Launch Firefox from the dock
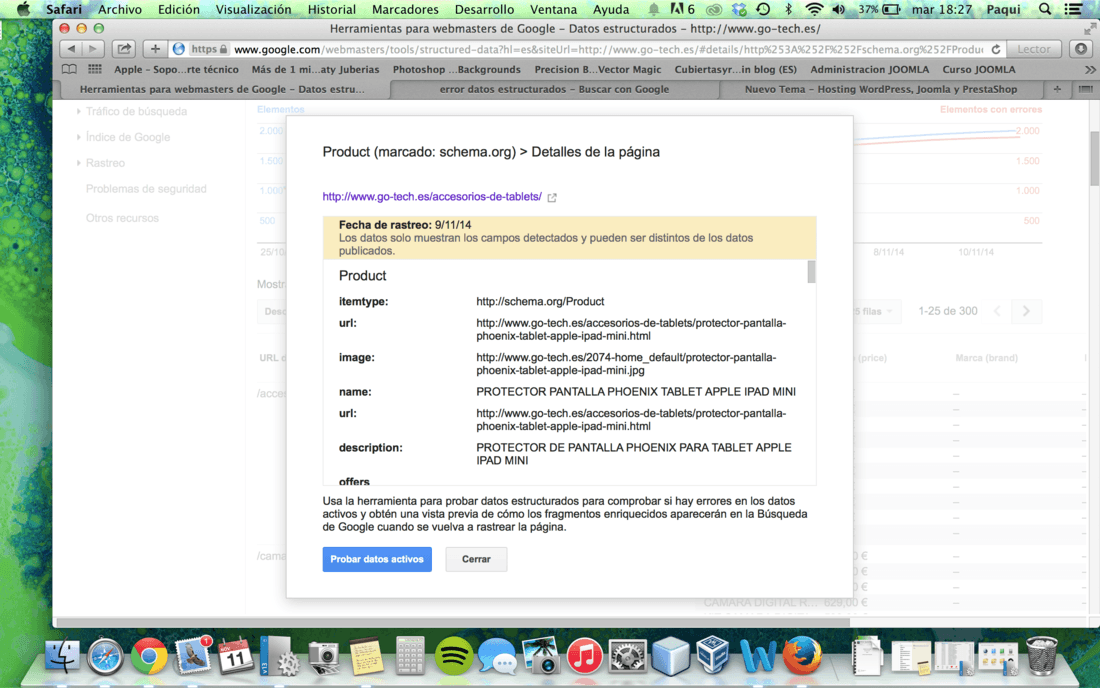The image size is (1100, 688). point(802,656)
